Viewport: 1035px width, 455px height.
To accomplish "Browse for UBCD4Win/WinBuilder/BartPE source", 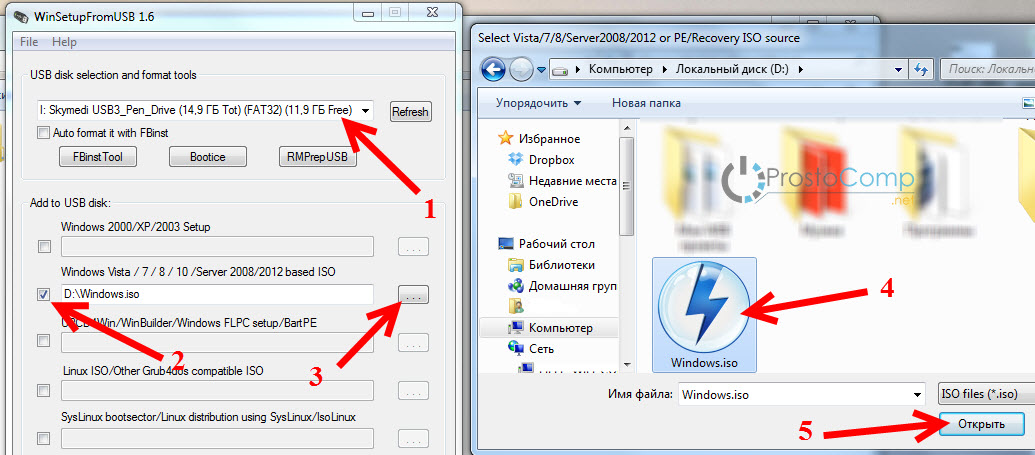I will pyautogui.click(x=413, y=343).
